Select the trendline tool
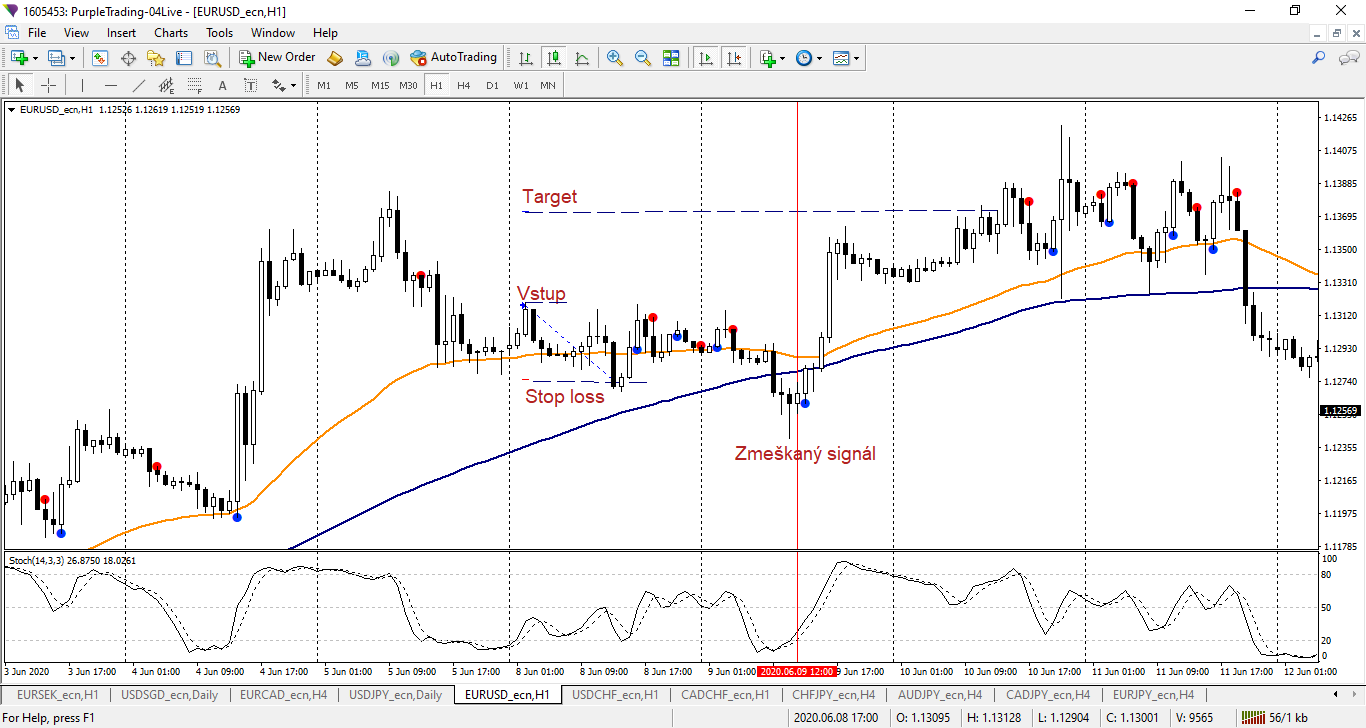Image resolution: width=1366 pixels, height=728 pixels. [x=138, y=85]
